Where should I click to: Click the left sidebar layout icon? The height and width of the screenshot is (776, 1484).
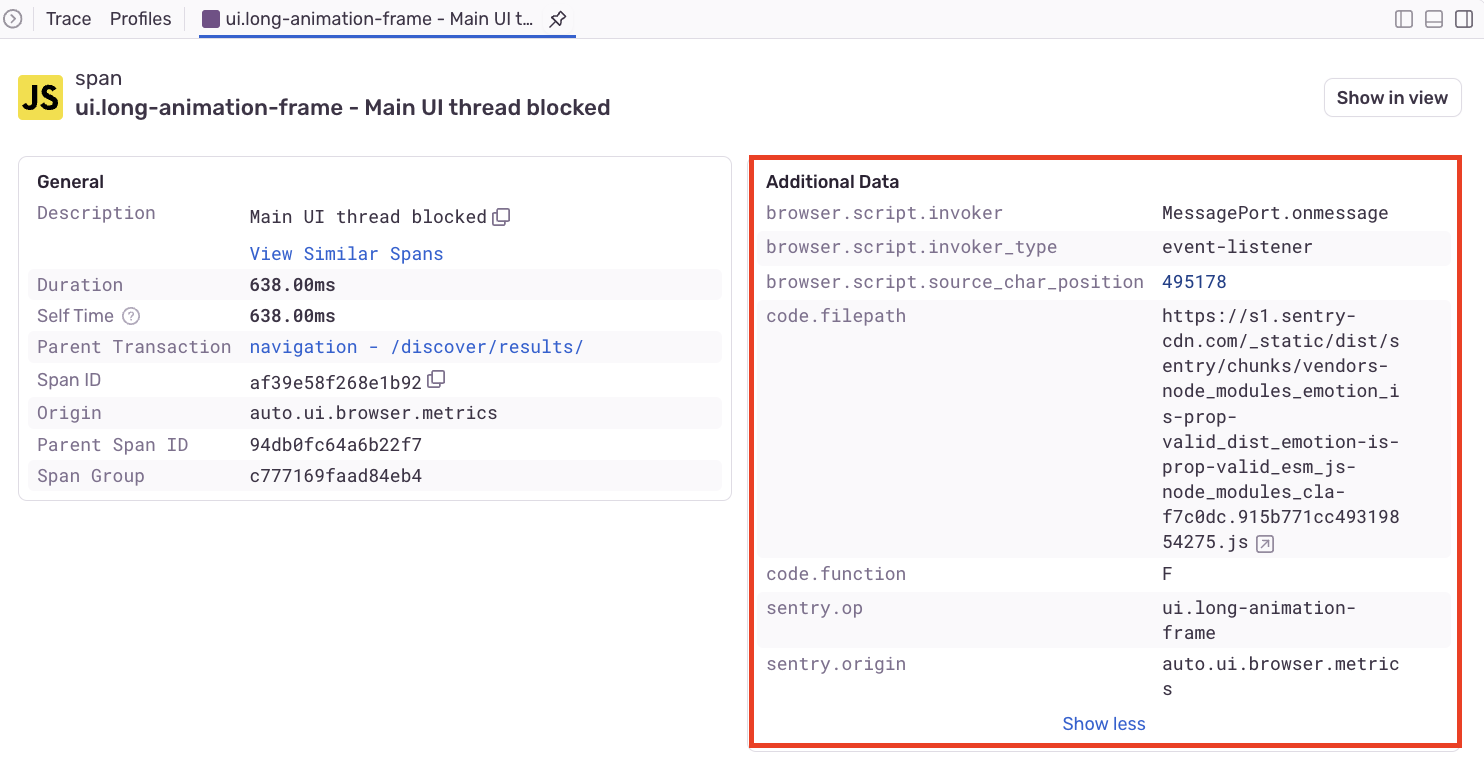click(x=1404, y=18)
